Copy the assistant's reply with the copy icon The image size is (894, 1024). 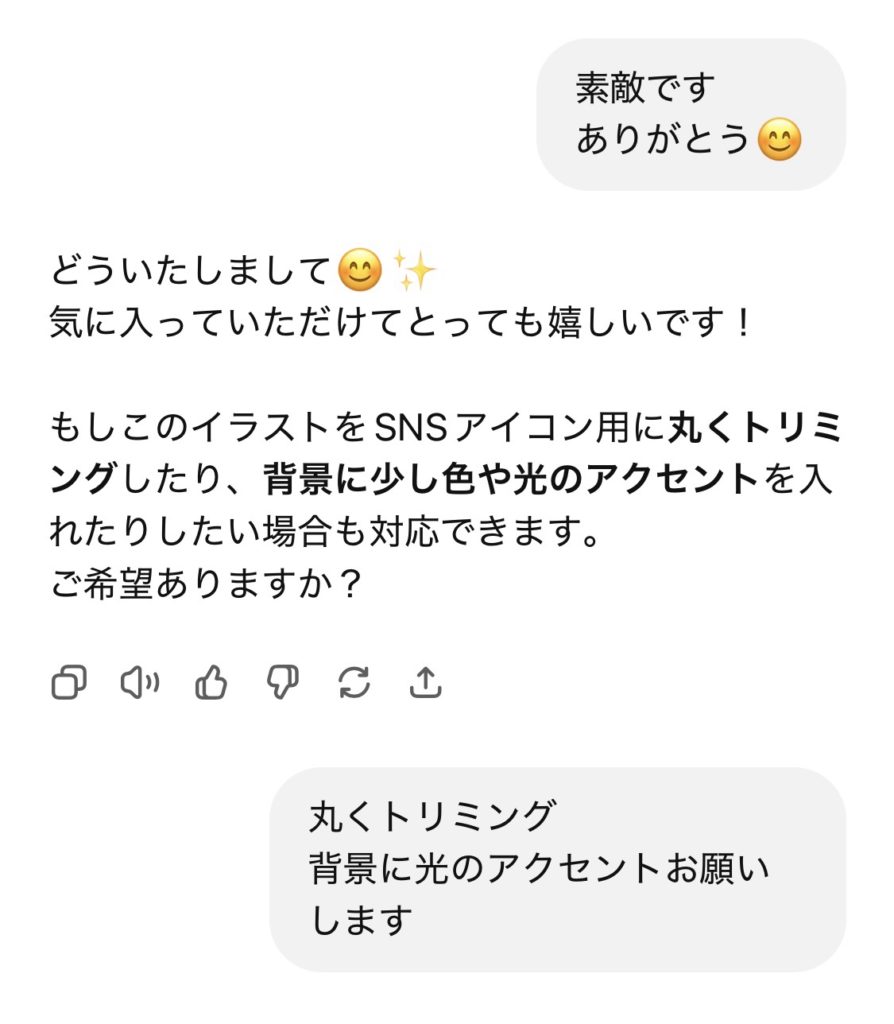click(x=69, y=683)
